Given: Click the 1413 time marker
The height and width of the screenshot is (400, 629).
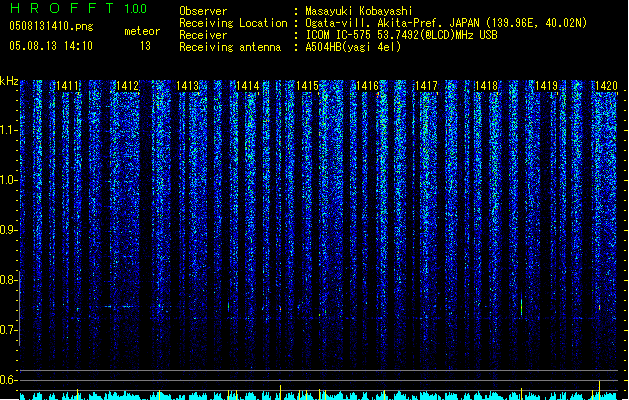Looking at the screenshot, I should (x=187, y=86).
